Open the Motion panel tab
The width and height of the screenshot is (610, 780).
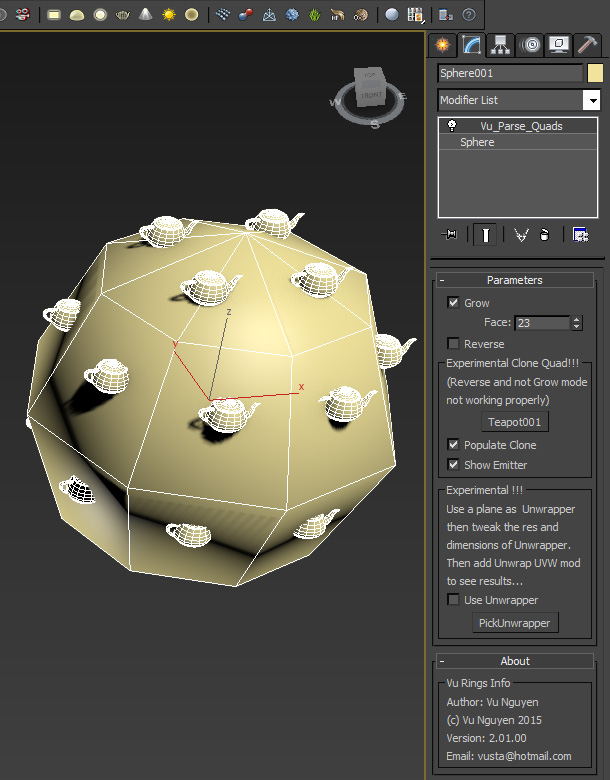(x=530, y=45)
